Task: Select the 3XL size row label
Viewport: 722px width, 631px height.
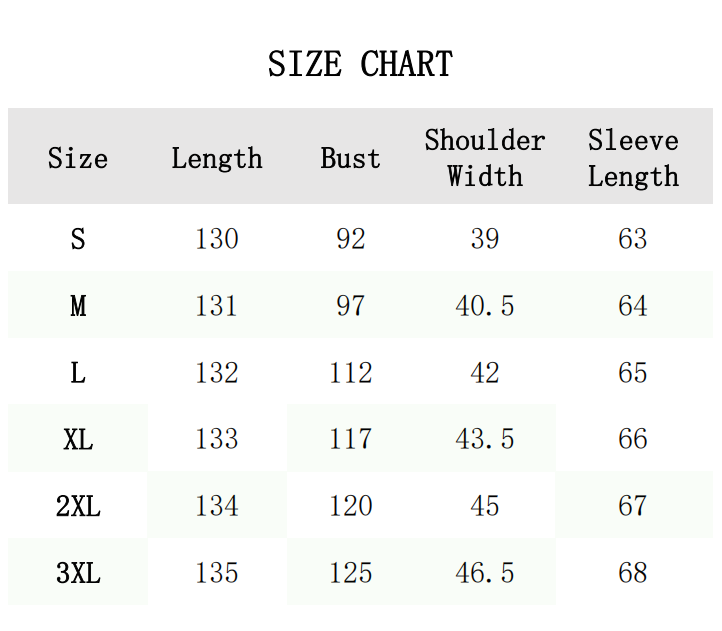Action: pos(78,573)
